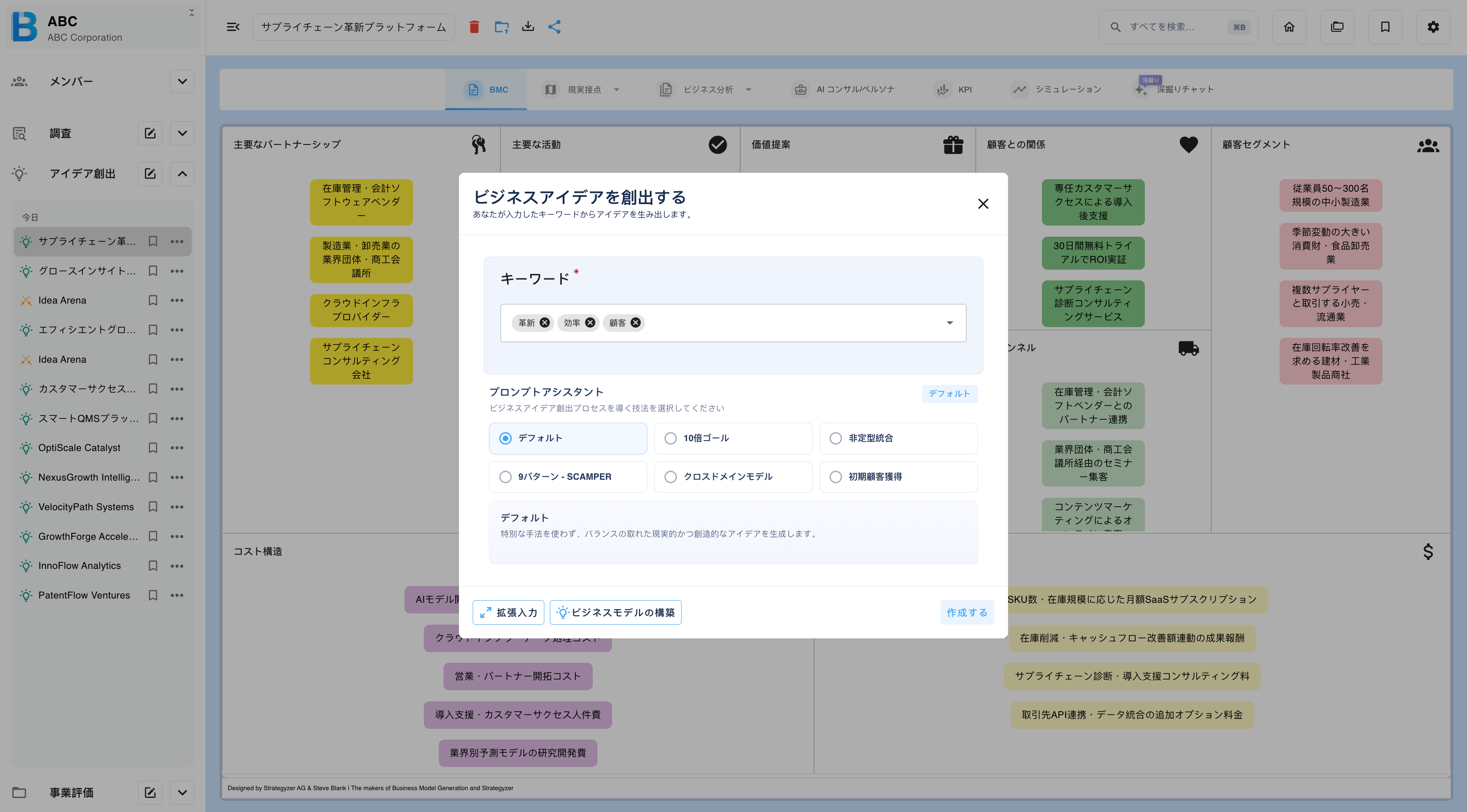Delete project via red trash icon

(474, 27)
